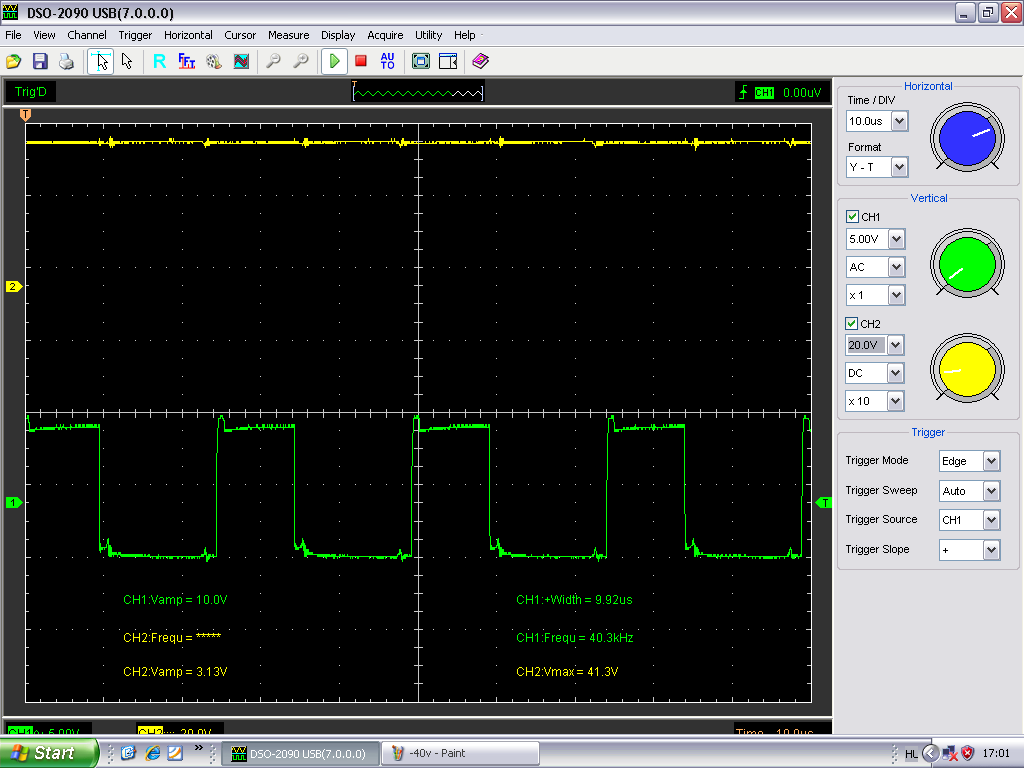Switch to the -40v Paint taskbar window
Image resolution: width=1024 pixels, height=768 pixels.
460,753
